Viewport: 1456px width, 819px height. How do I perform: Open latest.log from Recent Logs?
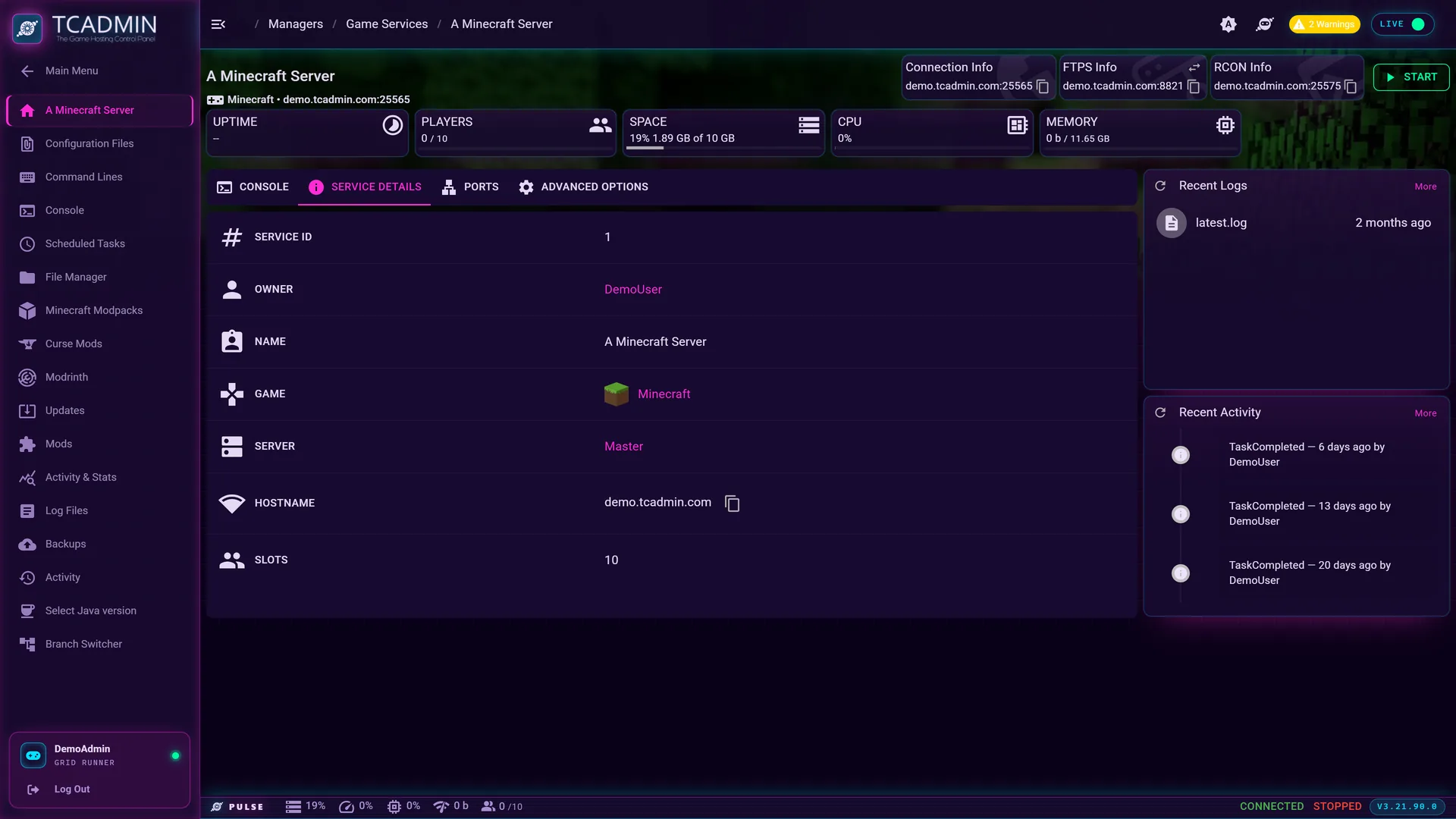(1296, 223)
